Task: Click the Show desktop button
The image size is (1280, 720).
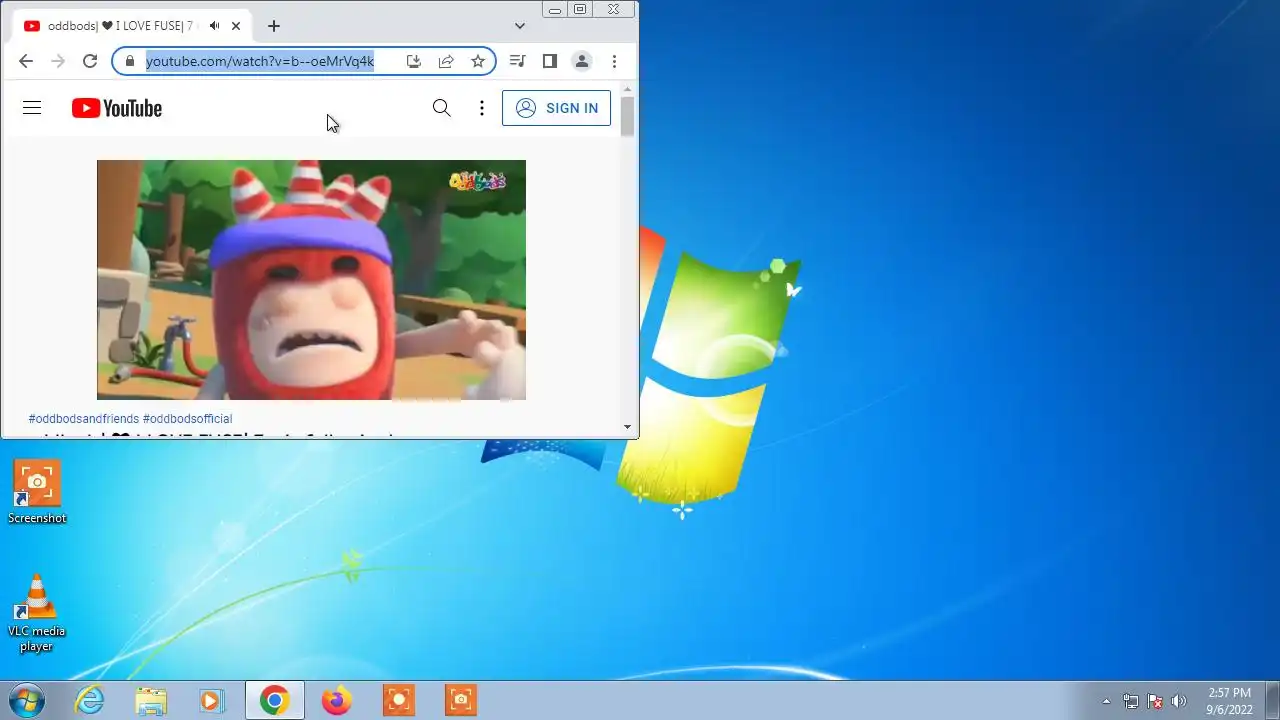Action: 1272,700
